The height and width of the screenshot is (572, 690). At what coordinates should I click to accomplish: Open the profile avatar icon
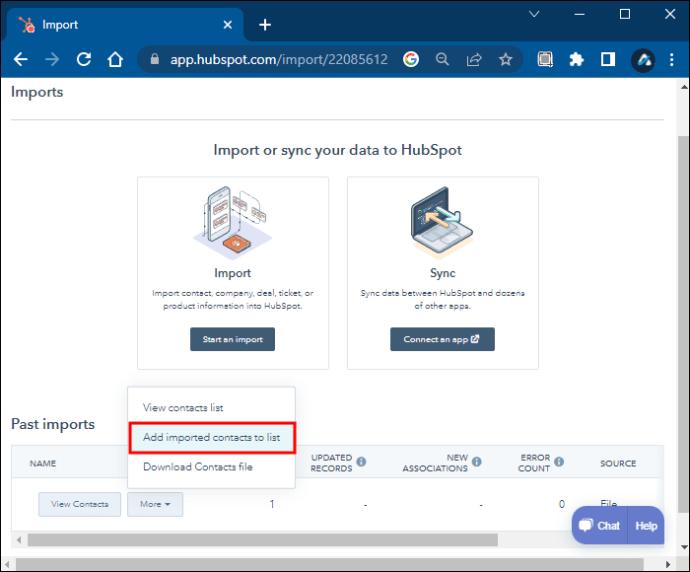pos(643,60)
